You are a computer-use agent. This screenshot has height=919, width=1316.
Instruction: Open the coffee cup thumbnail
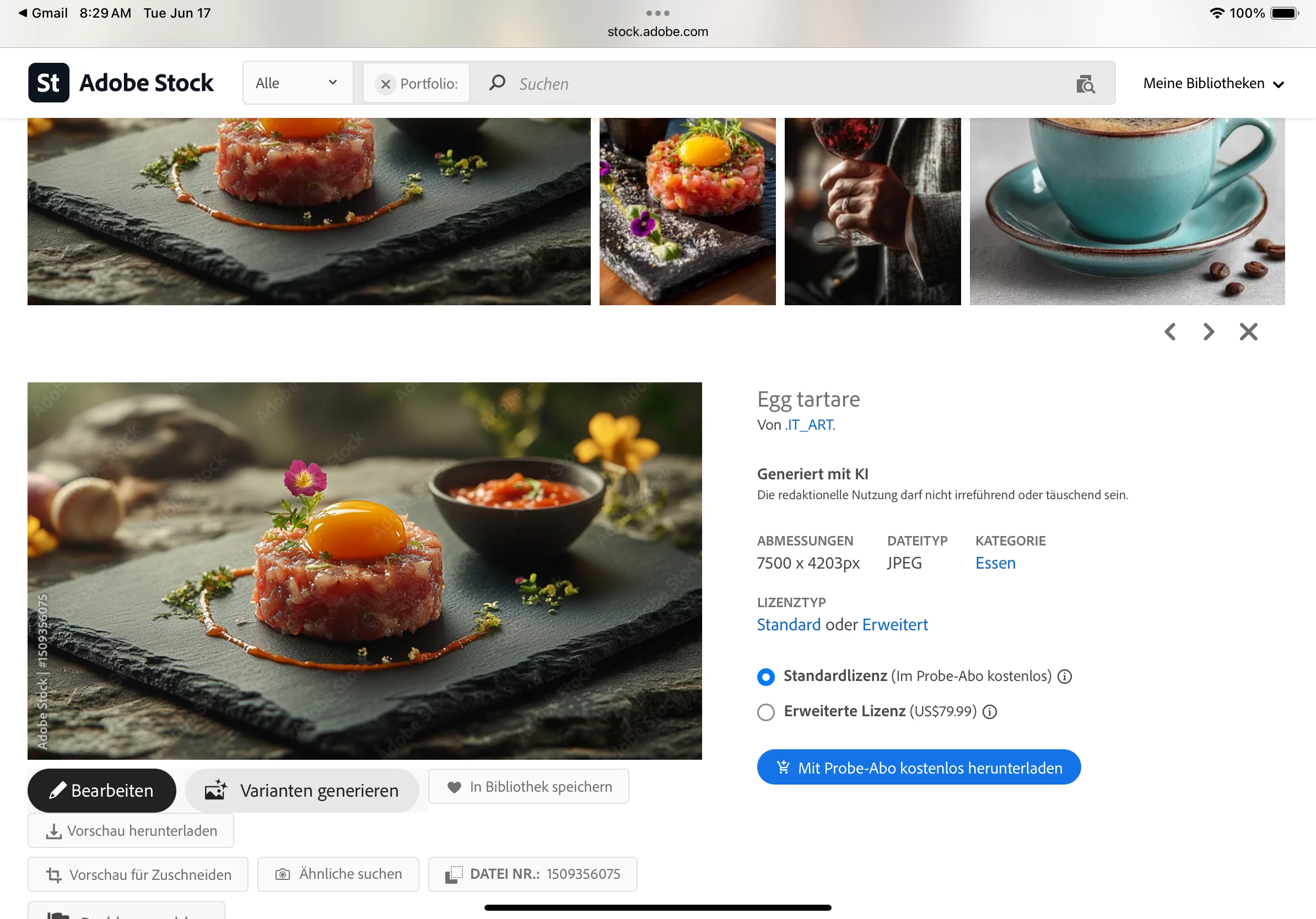point(1127,212)
